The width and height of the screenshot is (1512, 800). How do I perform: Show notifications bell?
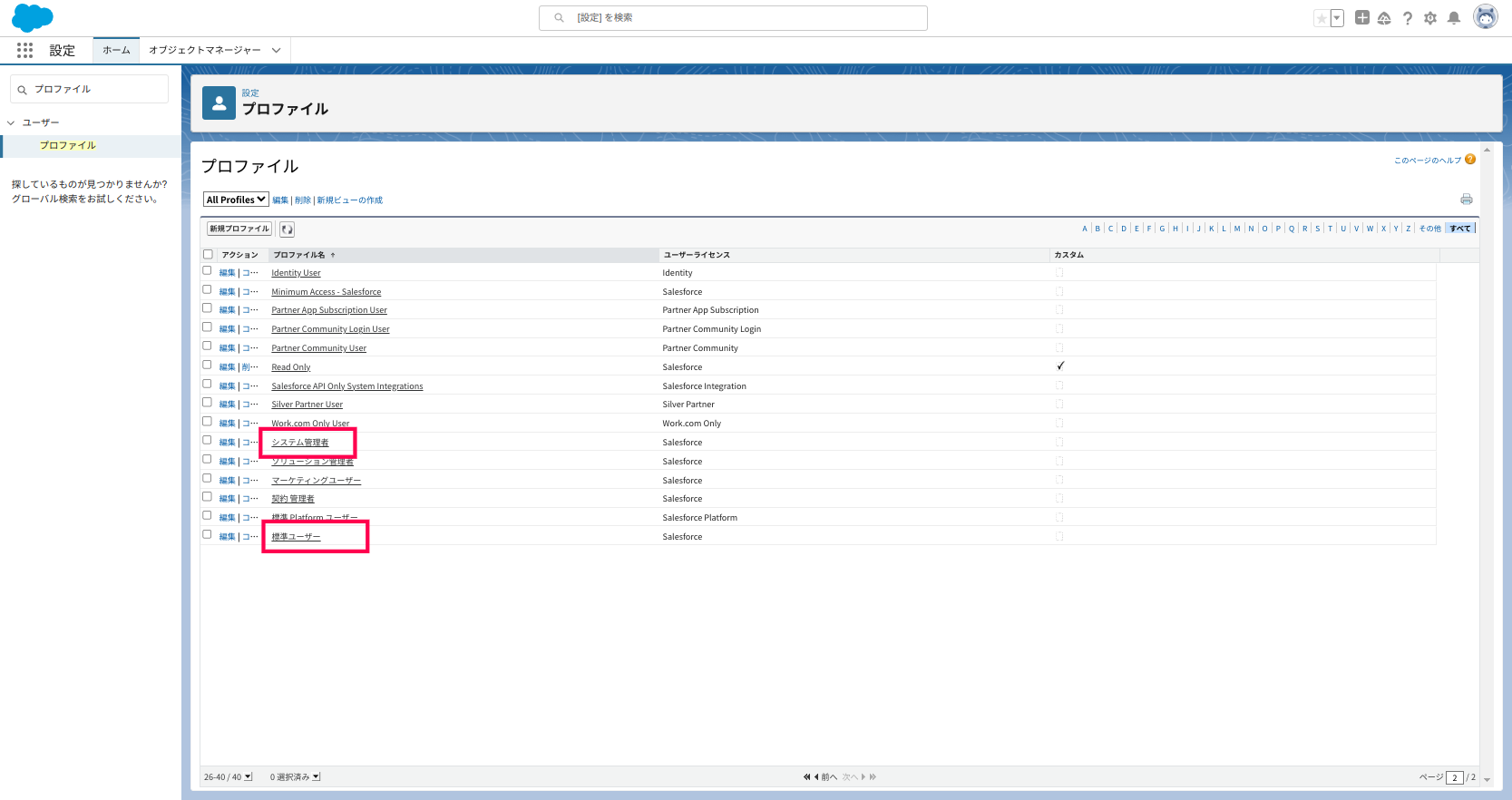click(1454, 18)
